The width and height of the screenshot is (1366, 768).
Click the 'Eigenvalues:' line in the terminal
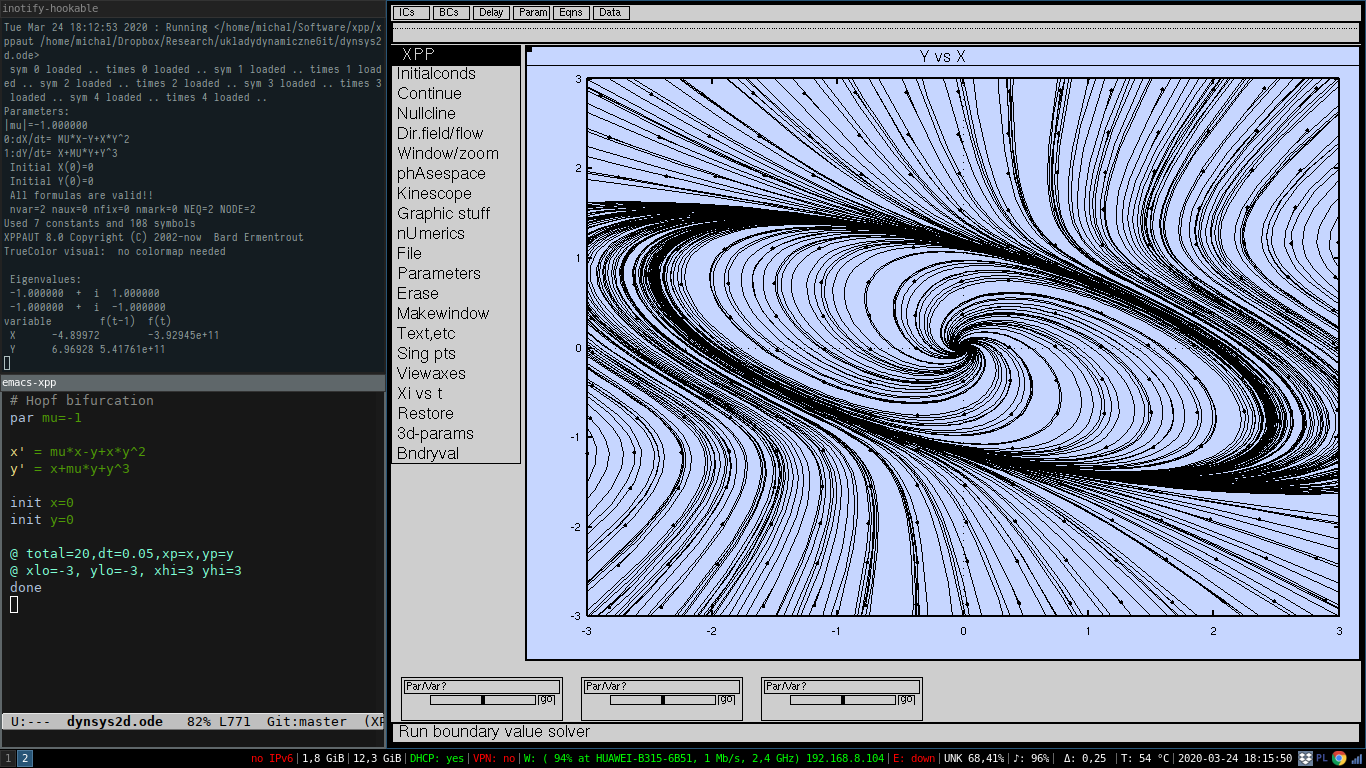click(x=46, y=280)
